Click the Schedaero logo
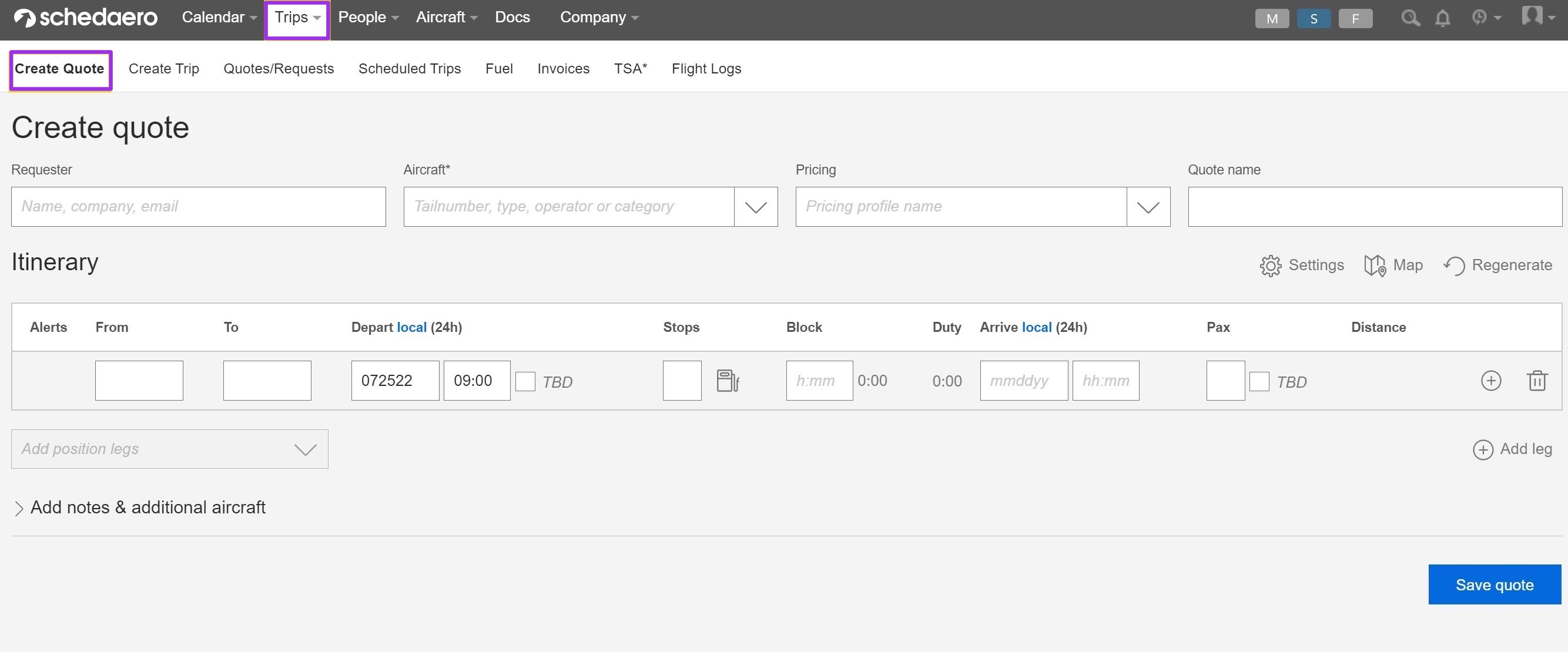This screenshot has height=652, width=1568. coord(86,18)
